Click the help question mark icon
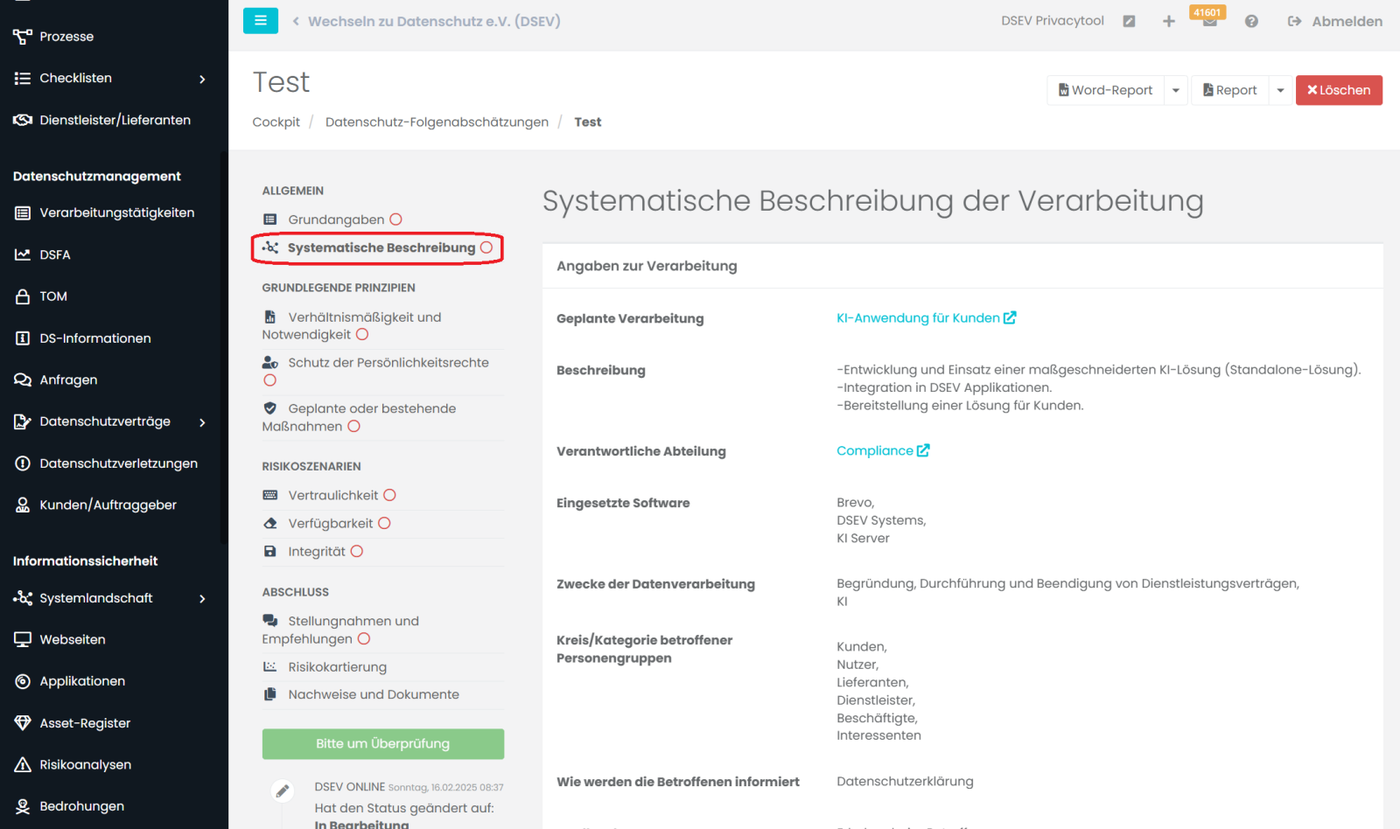The height and width of the screenshot is (829, 1400). click(x=1251, y=21)
